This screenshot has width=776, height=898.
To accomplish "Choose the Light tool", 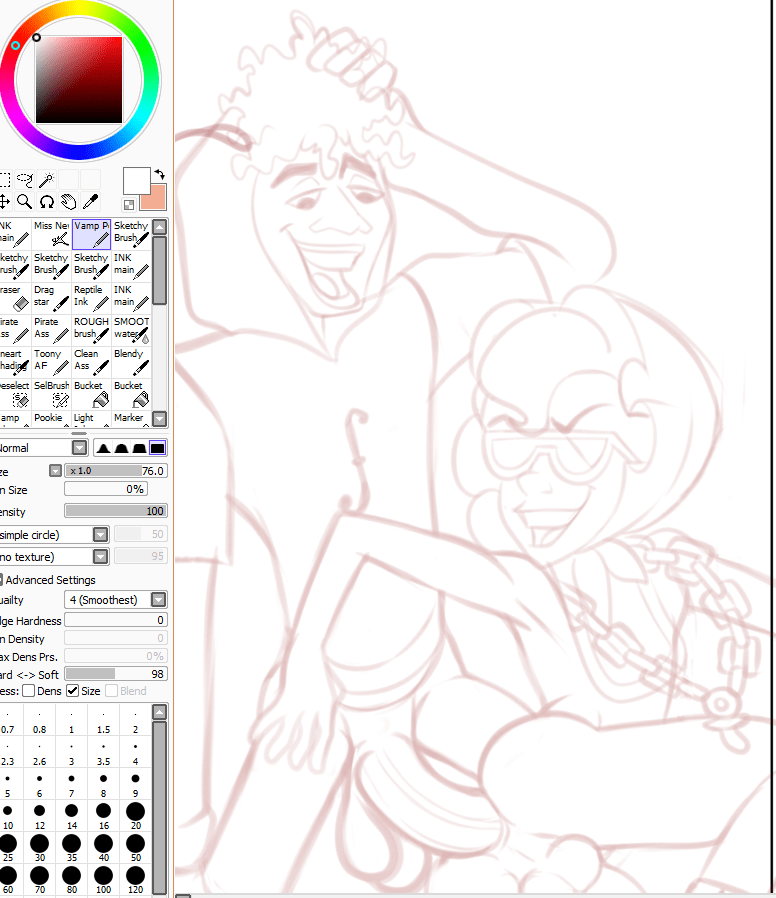I will [92, 419].
